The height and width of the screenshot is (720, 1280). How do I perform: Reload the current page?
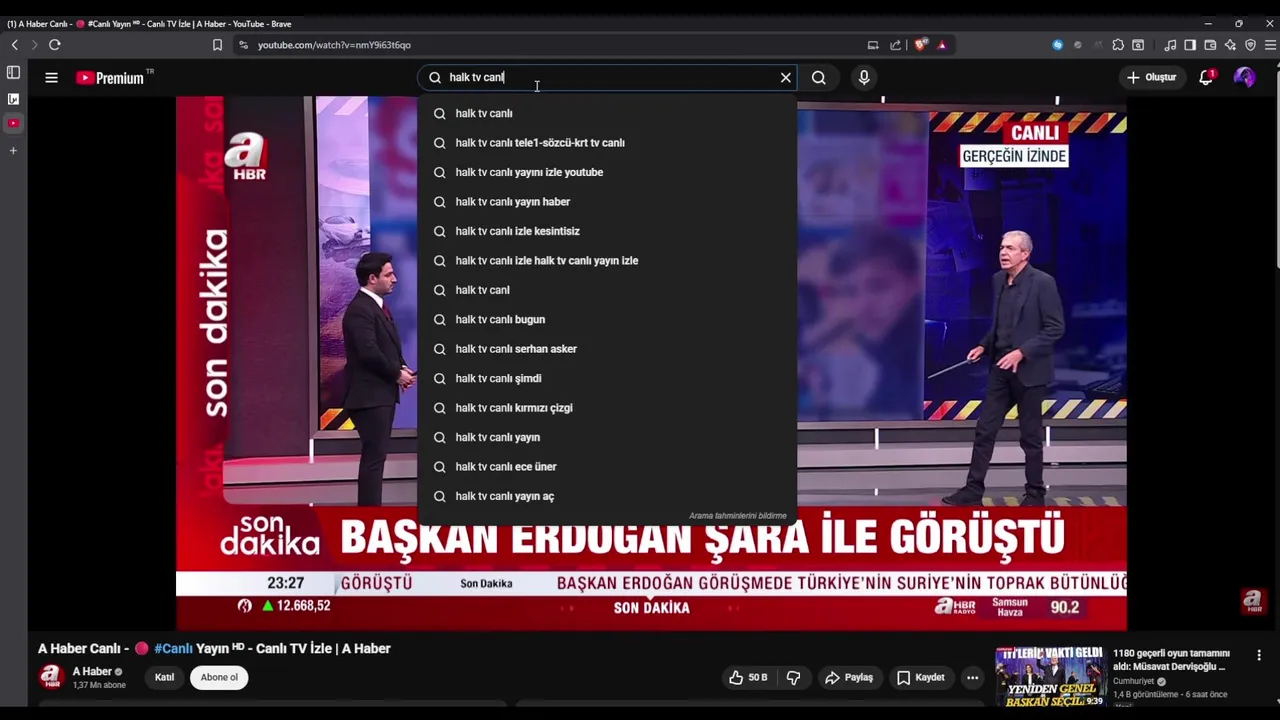(x=54, y=45)
